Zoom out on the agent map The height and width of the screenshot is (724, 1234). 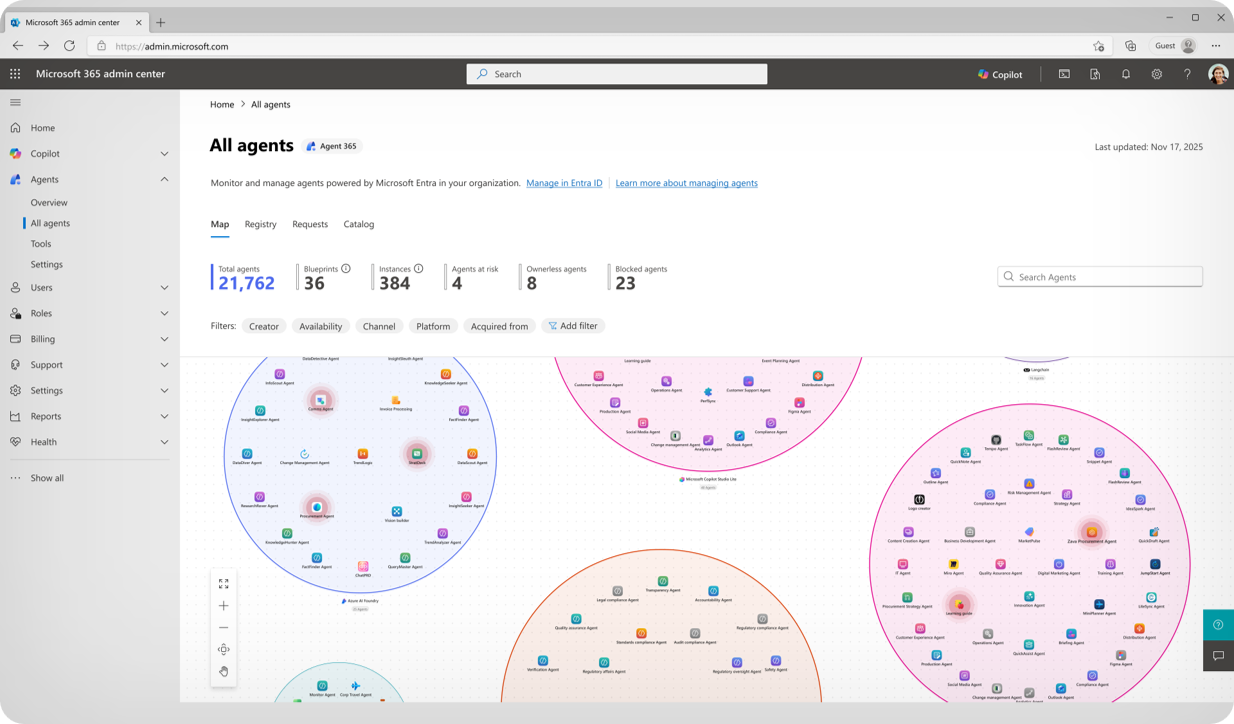(223, 628)
